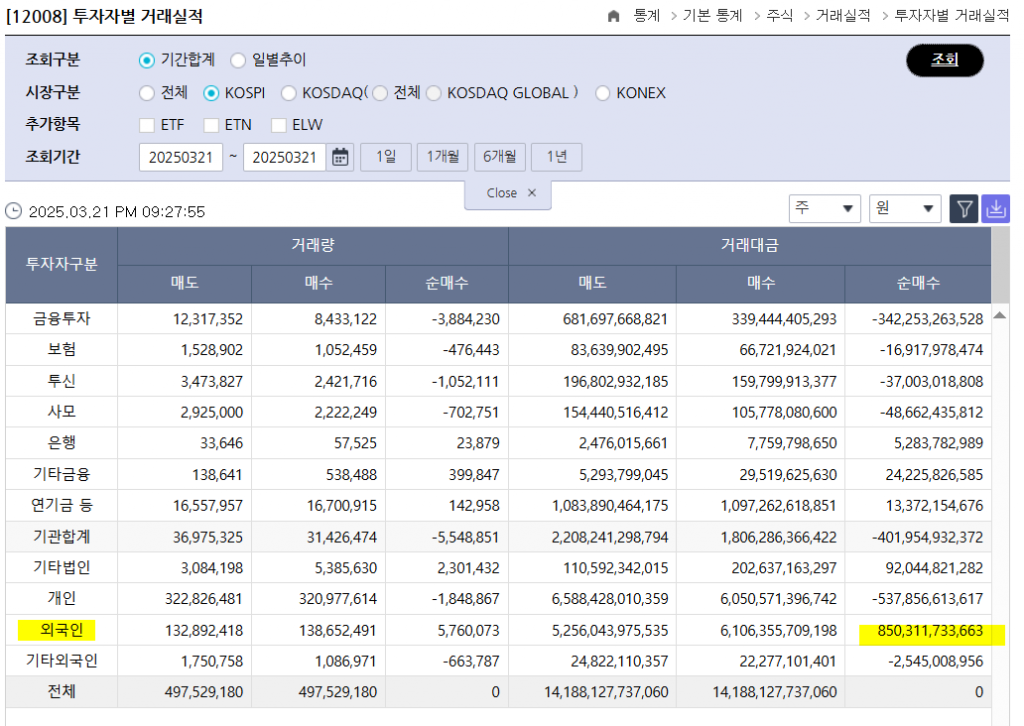Select the KOSDAQ market radio button

click(289, 93)
